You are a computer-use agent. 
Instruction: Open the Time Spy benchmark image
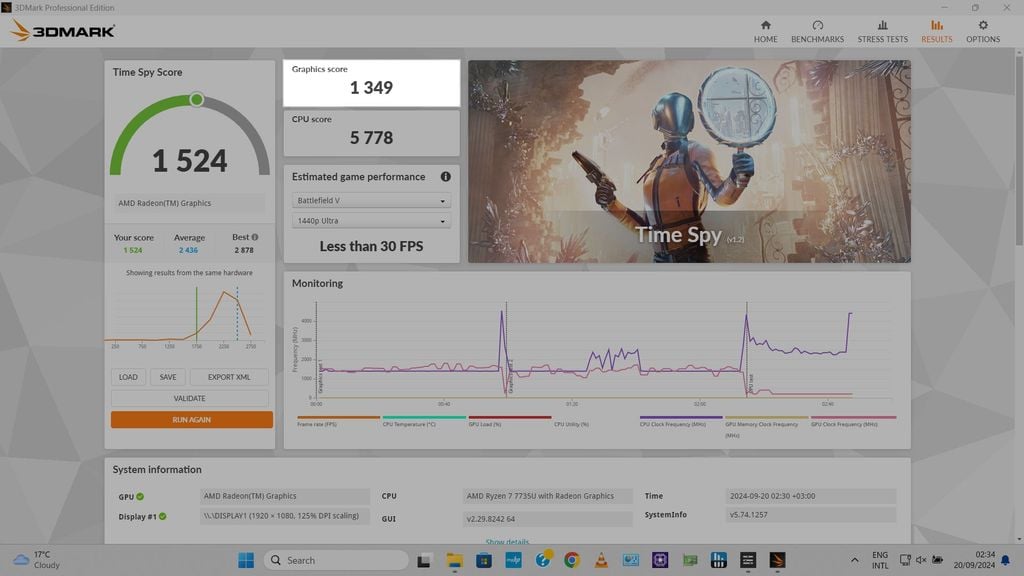point(689,161)
